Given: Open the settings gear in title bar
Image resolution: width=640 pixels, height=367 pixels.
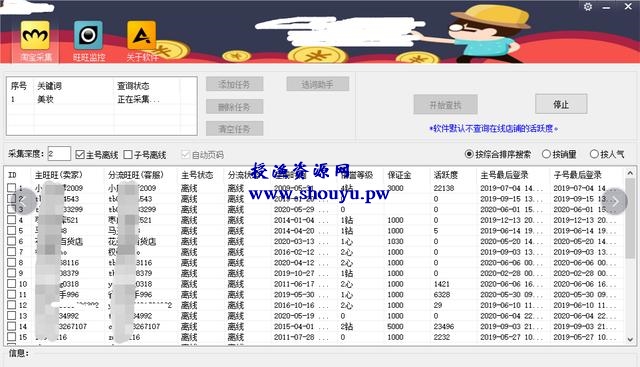Looking at the screenshot, I should click(588, 7).
